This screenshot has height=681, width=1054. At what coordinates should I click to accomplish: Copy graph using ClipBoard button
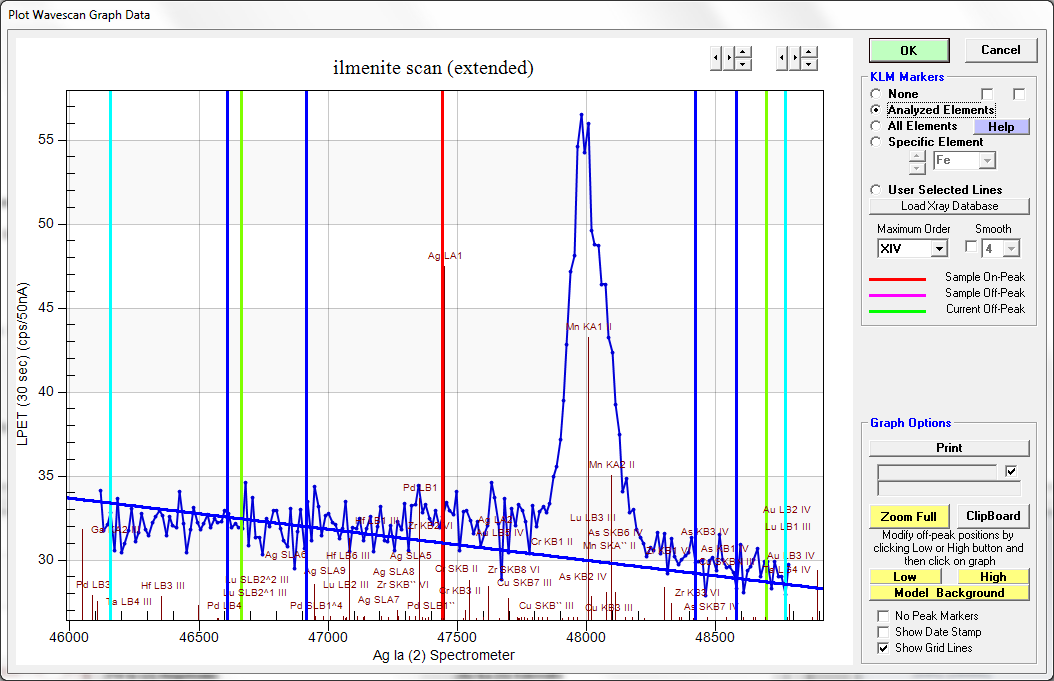tap(993, 516)
